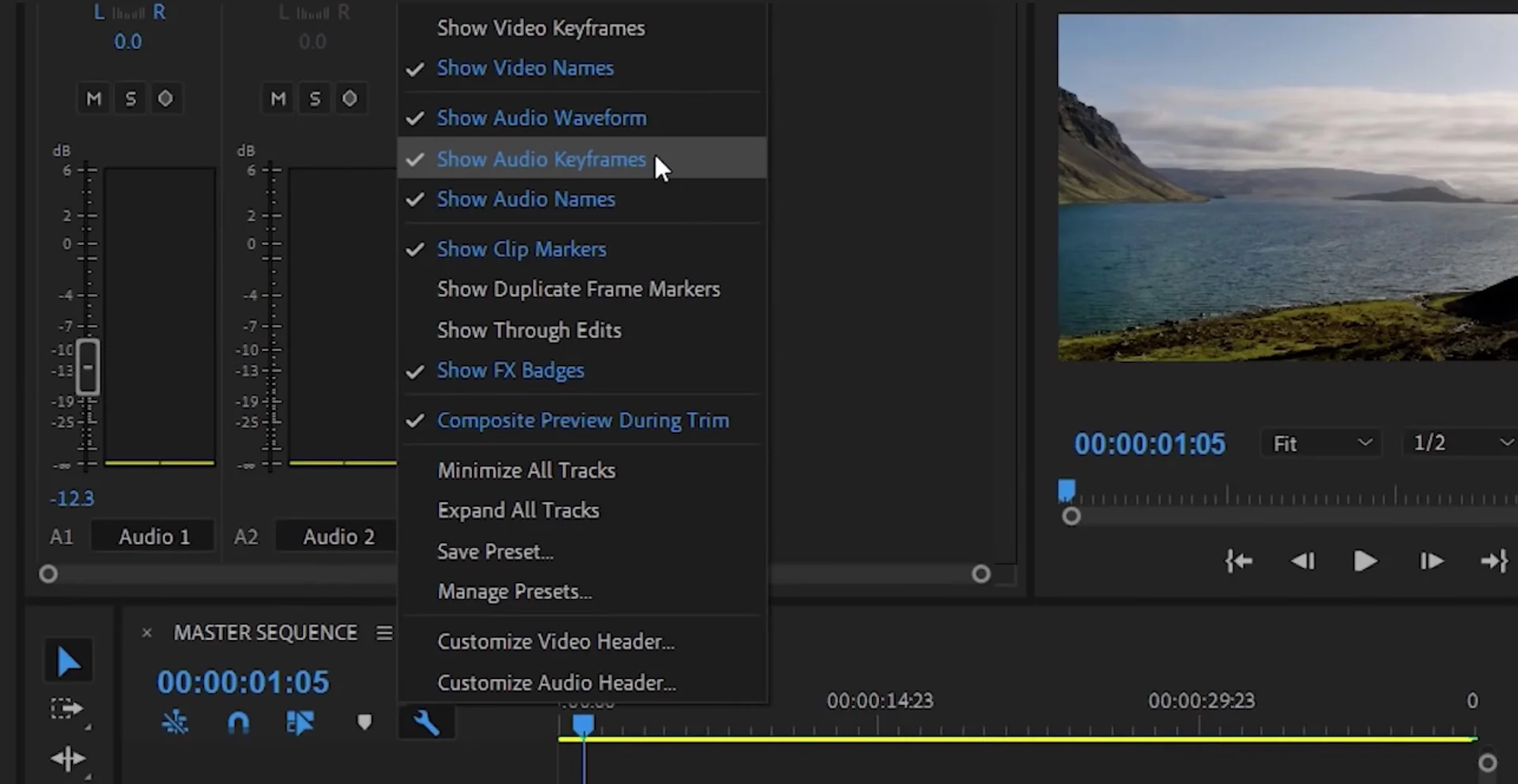Viewport: 1518px width, 784px height.
Task: Open the Fit zoom dropdown
Action: click(1319, 443)
